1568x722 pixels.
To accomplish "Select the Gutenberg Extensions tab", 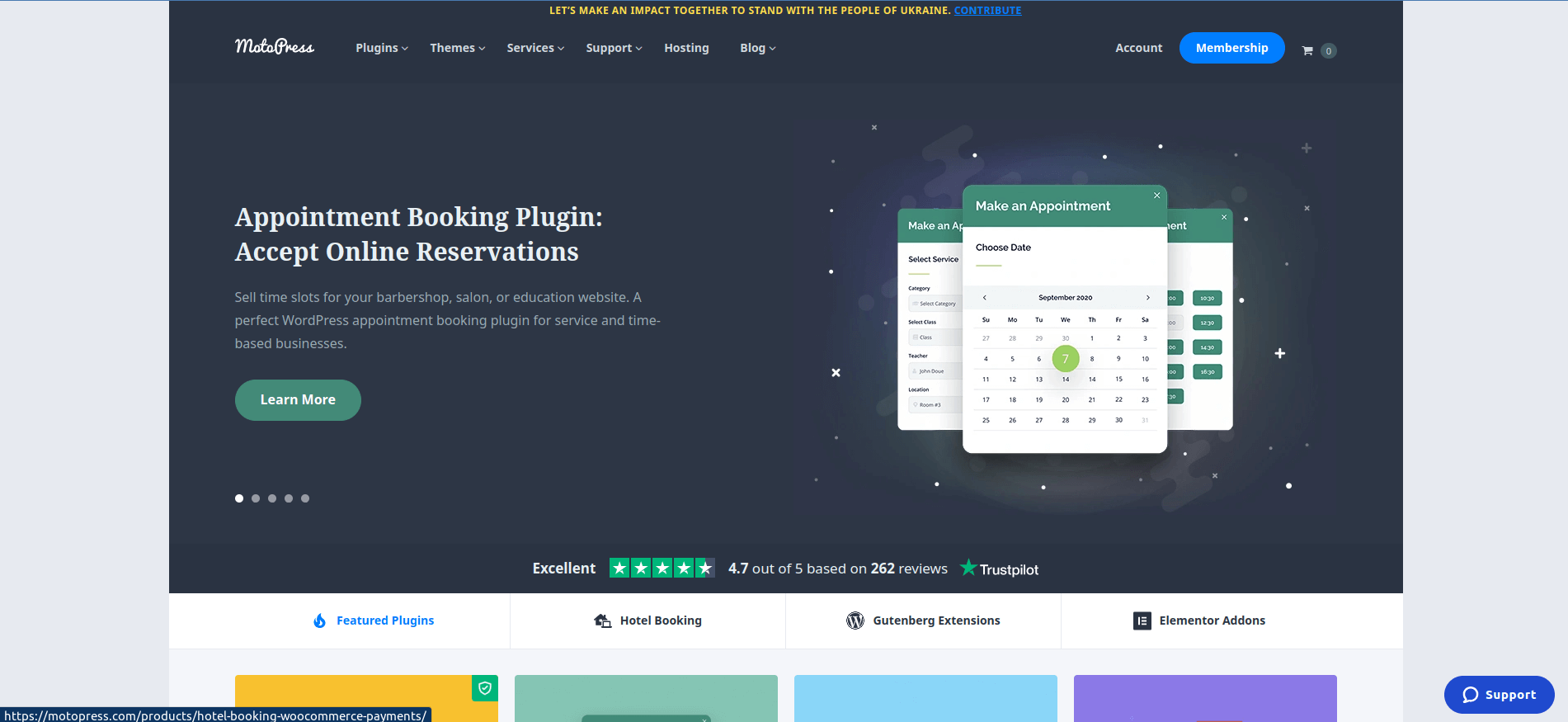I will click(923, 621).
